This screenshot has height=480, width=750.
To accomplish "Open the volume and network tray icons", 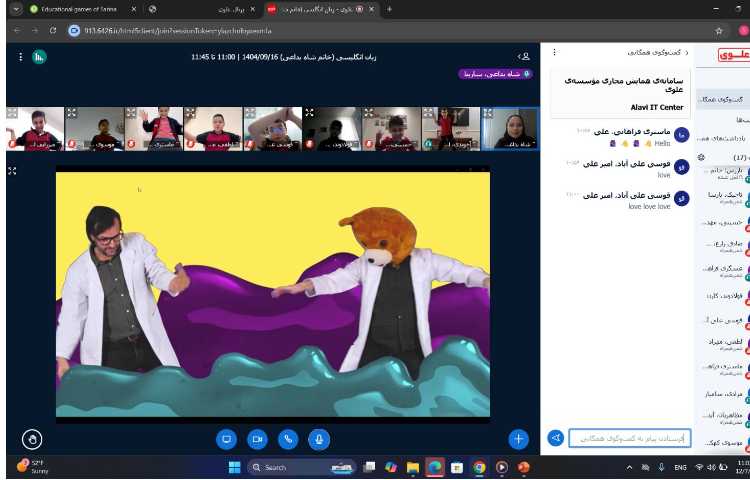I will click(x=711, y=467).
